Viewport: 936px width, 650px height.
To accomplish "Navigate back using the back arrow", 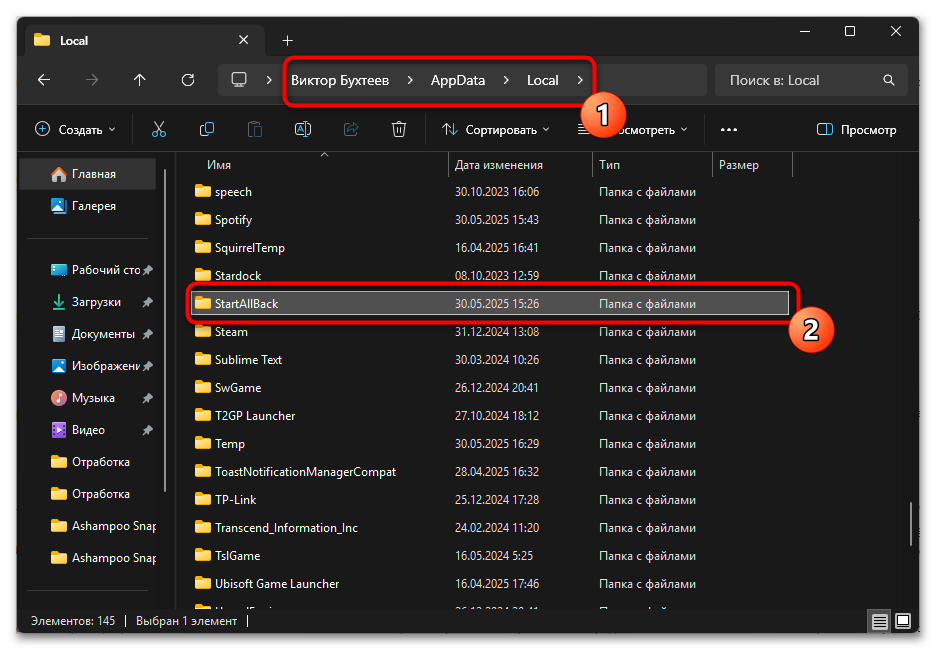I will click(45, 80).
